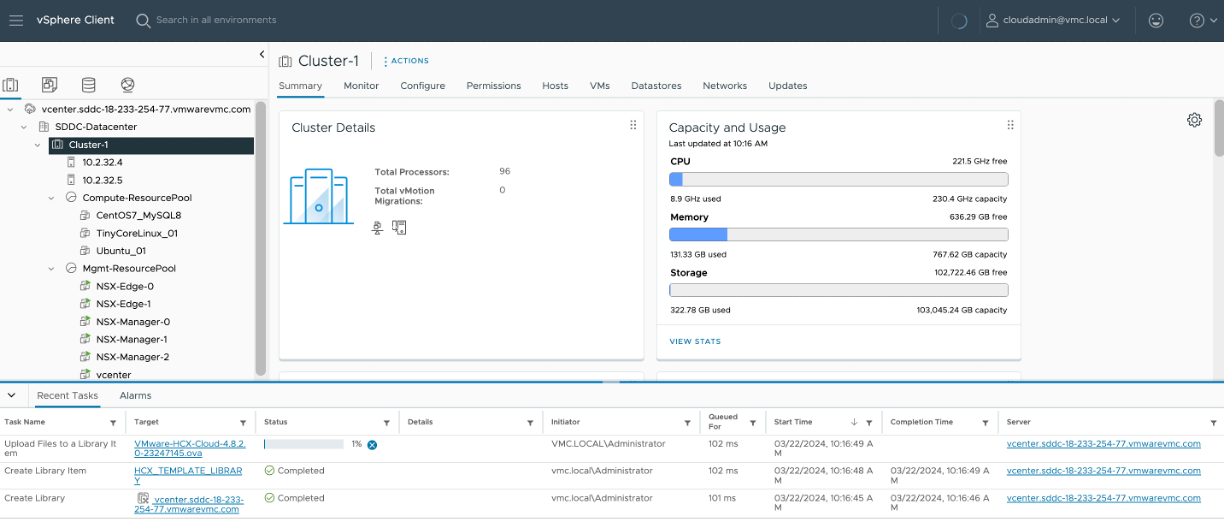Filter the Queued For column
This screenshot has width=1224, height=528.
click(x=753, y=423)
